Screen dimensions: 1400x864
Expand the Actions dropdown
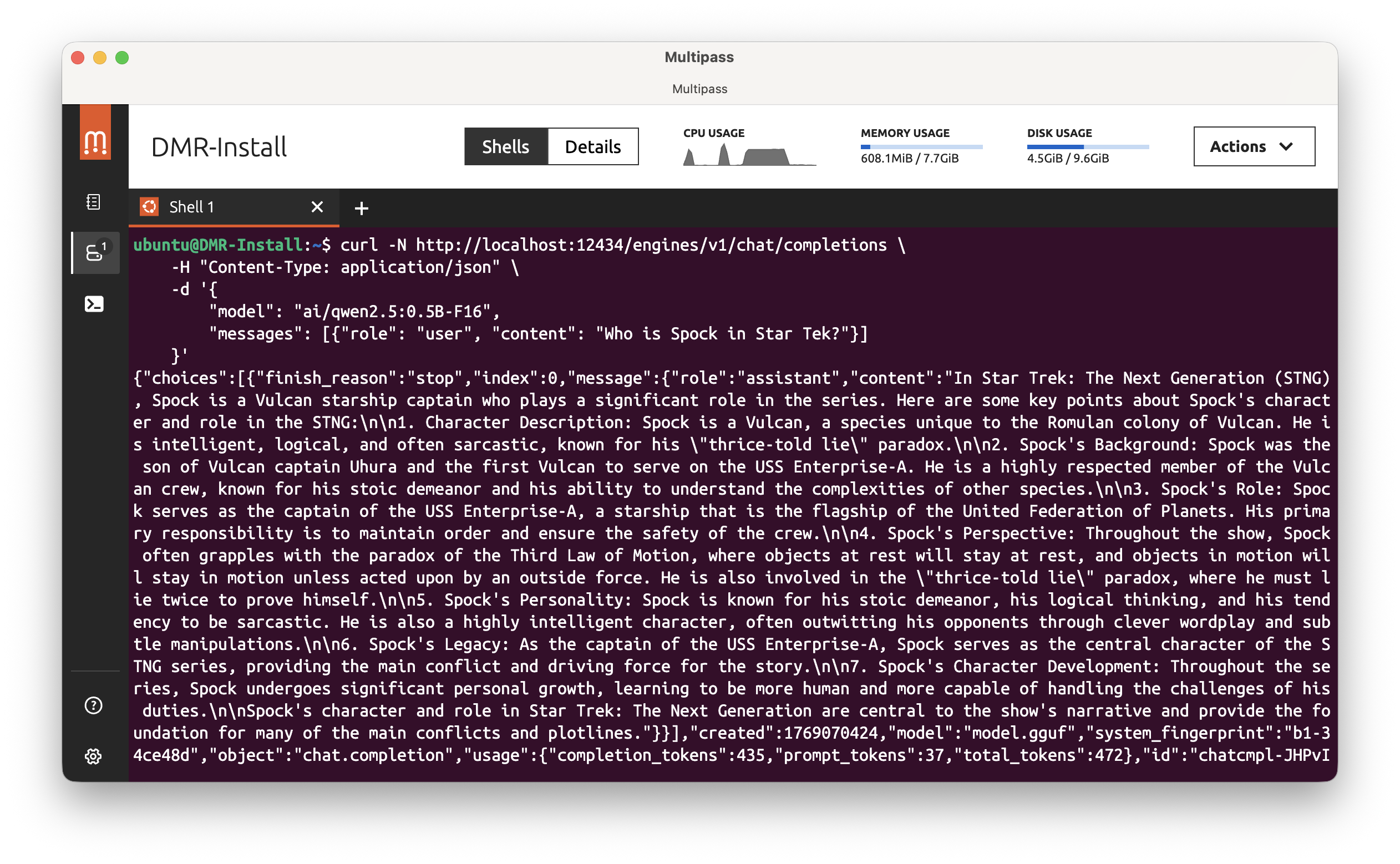click(1252, 147)
